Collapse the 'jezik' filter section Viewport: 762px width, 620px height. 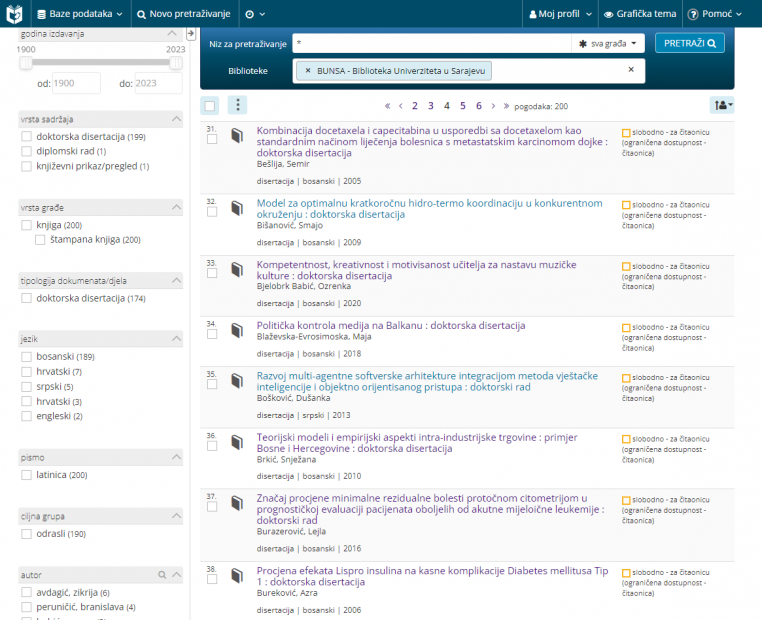(x=176, y=339)
